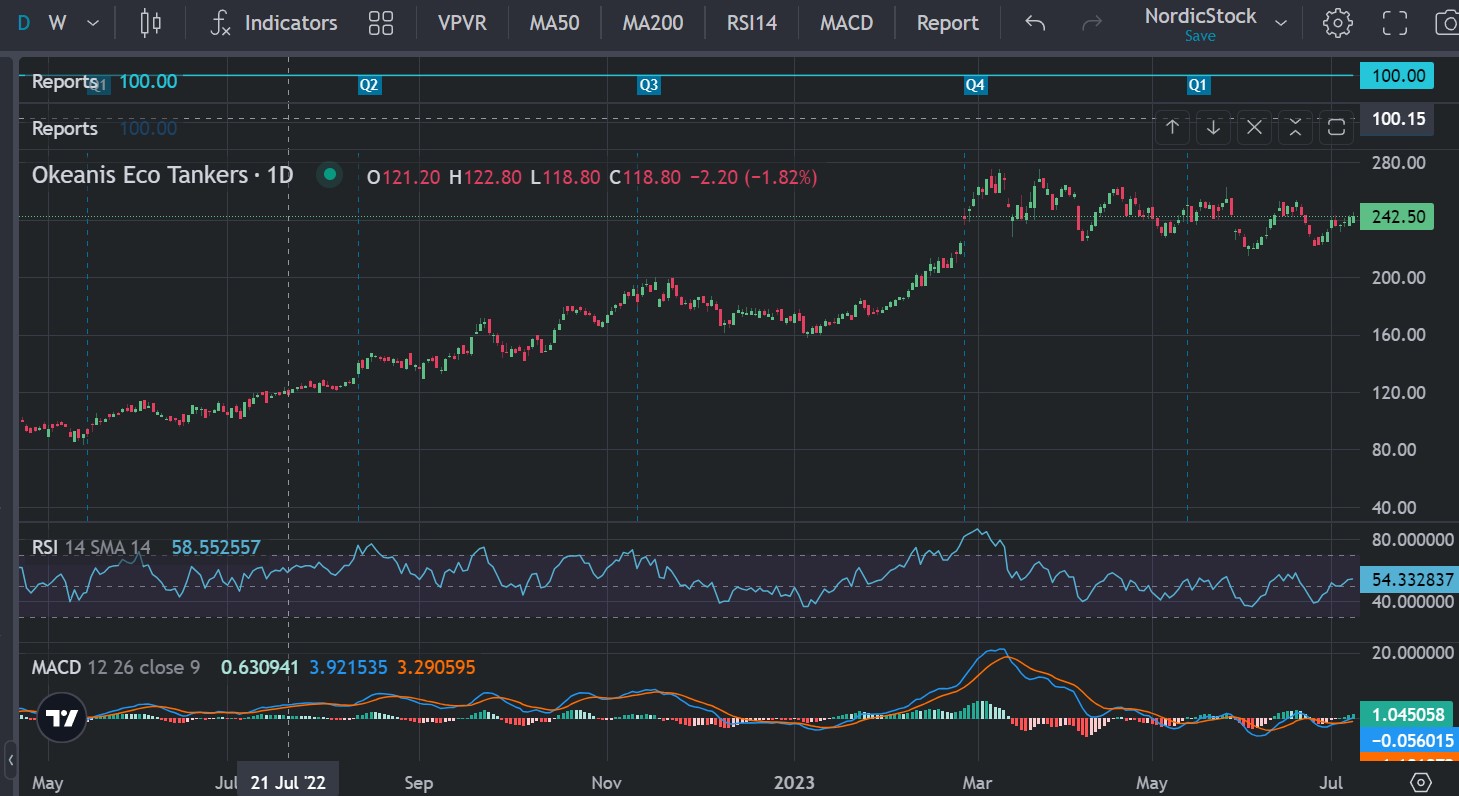Apply the MA50 quick indicator

pyautogui.click(x=554, y=22)
